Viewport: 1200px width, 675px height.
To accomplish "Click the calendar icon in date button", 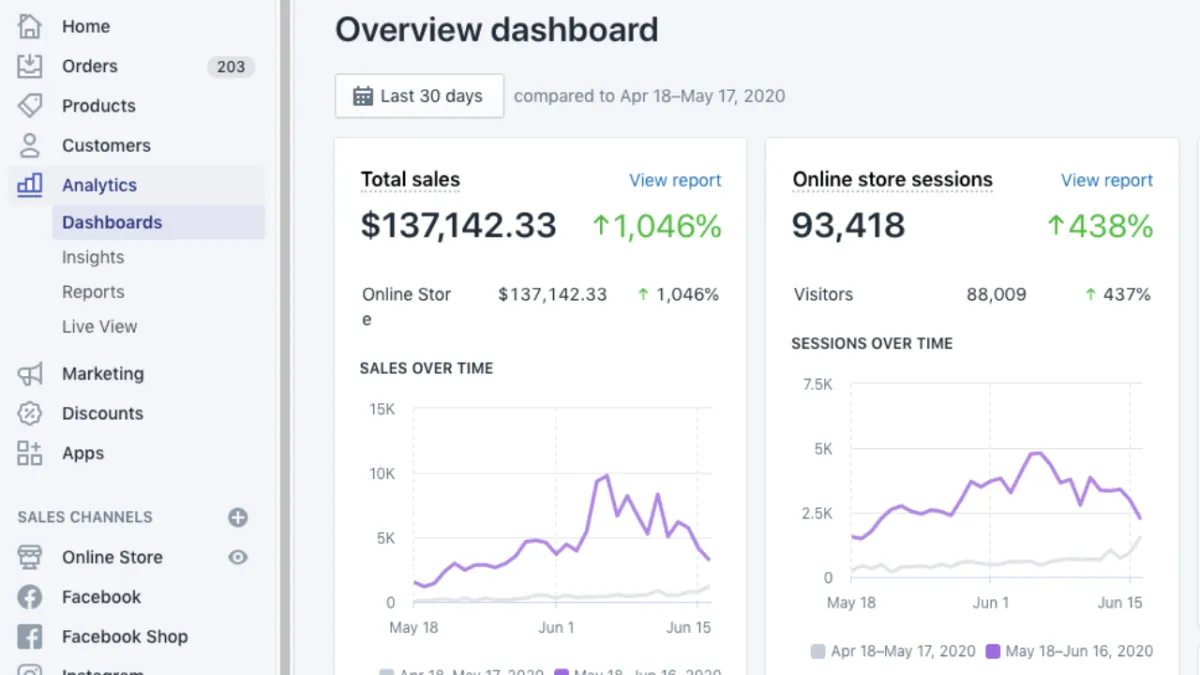I will (x=363, y=96).
